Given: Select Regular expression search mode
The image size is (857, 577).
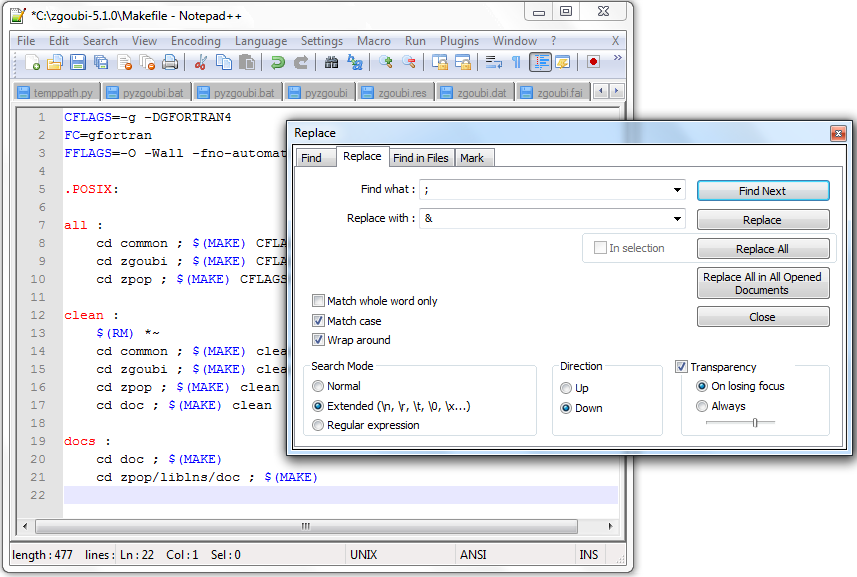Looking at the screenshot, I should click(319, 425).
